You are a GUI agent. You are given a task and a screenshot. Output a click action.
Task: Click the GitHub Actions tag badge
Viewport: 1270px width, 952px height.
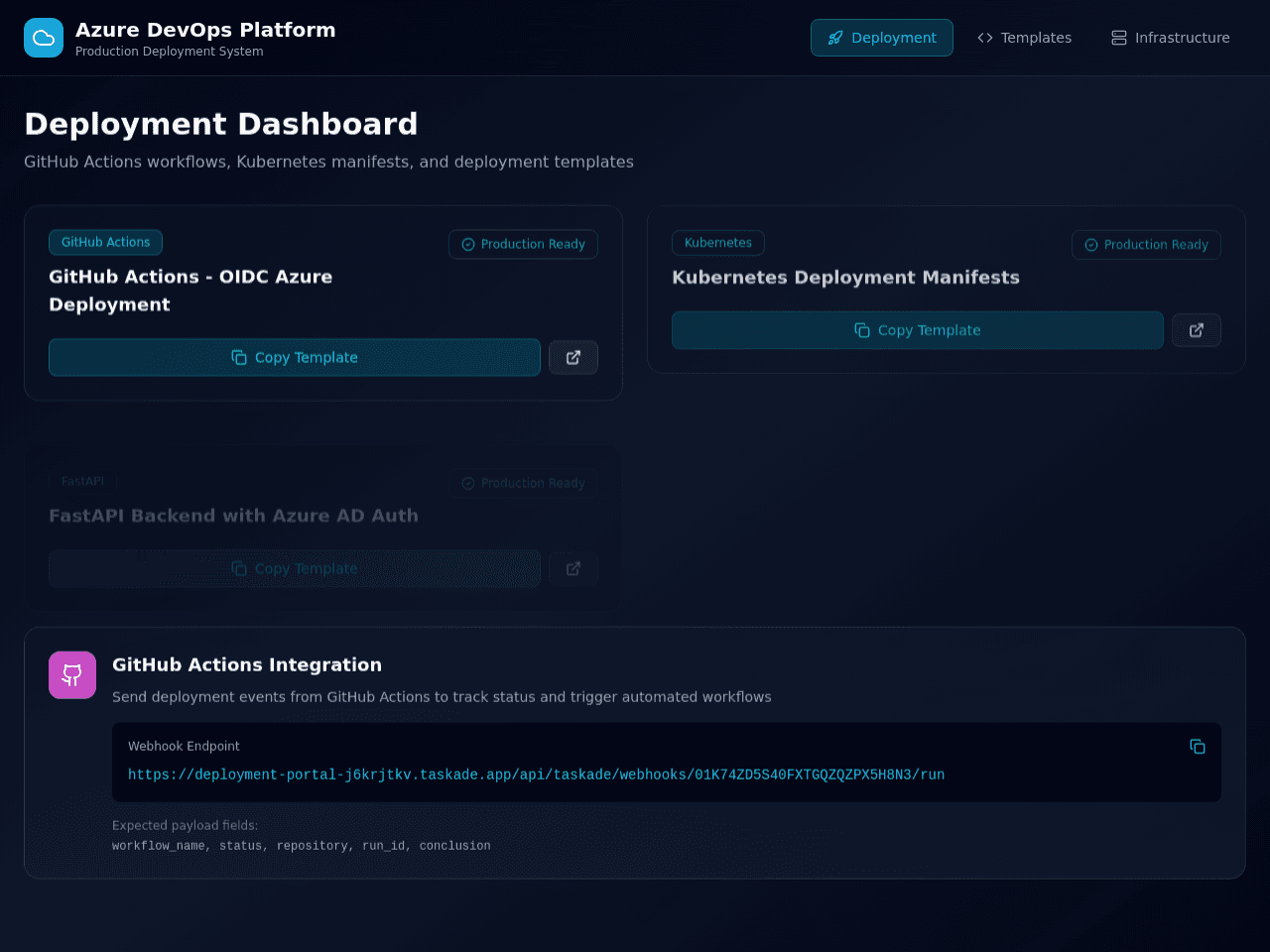tap(105, 242)
